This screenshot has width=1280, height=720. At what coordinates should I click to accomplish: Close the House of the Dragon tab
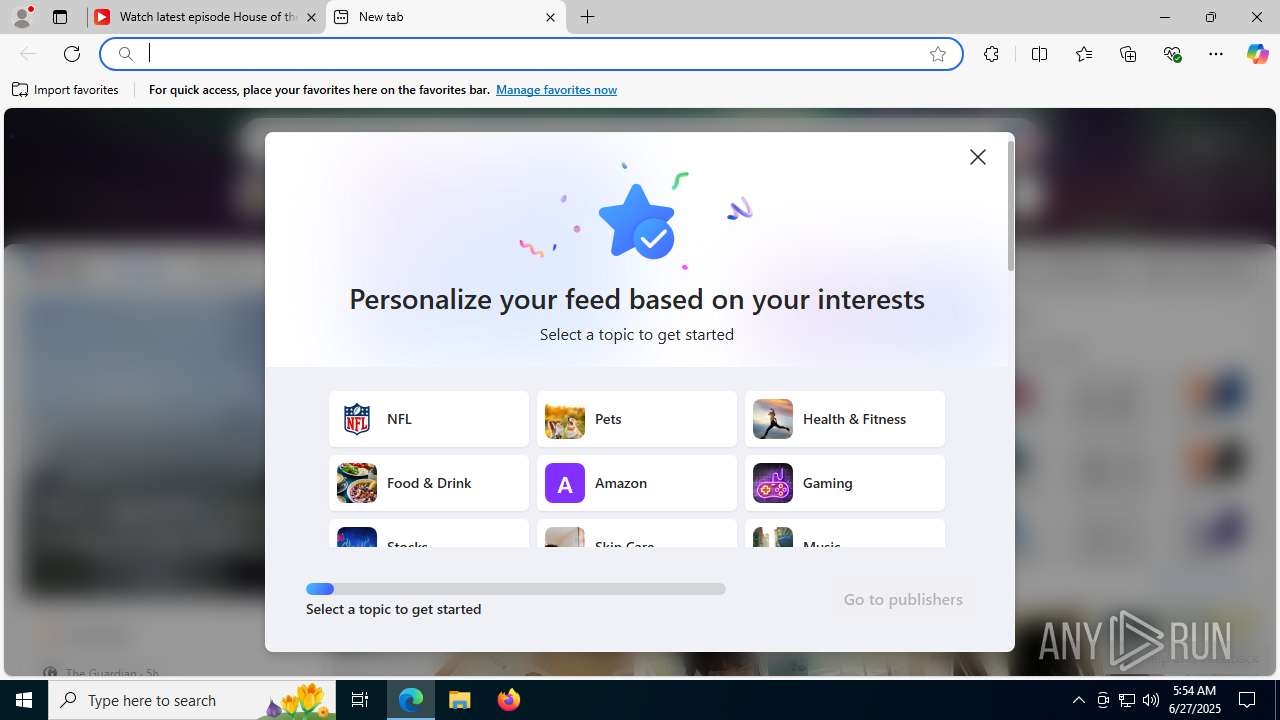[311, 17]
